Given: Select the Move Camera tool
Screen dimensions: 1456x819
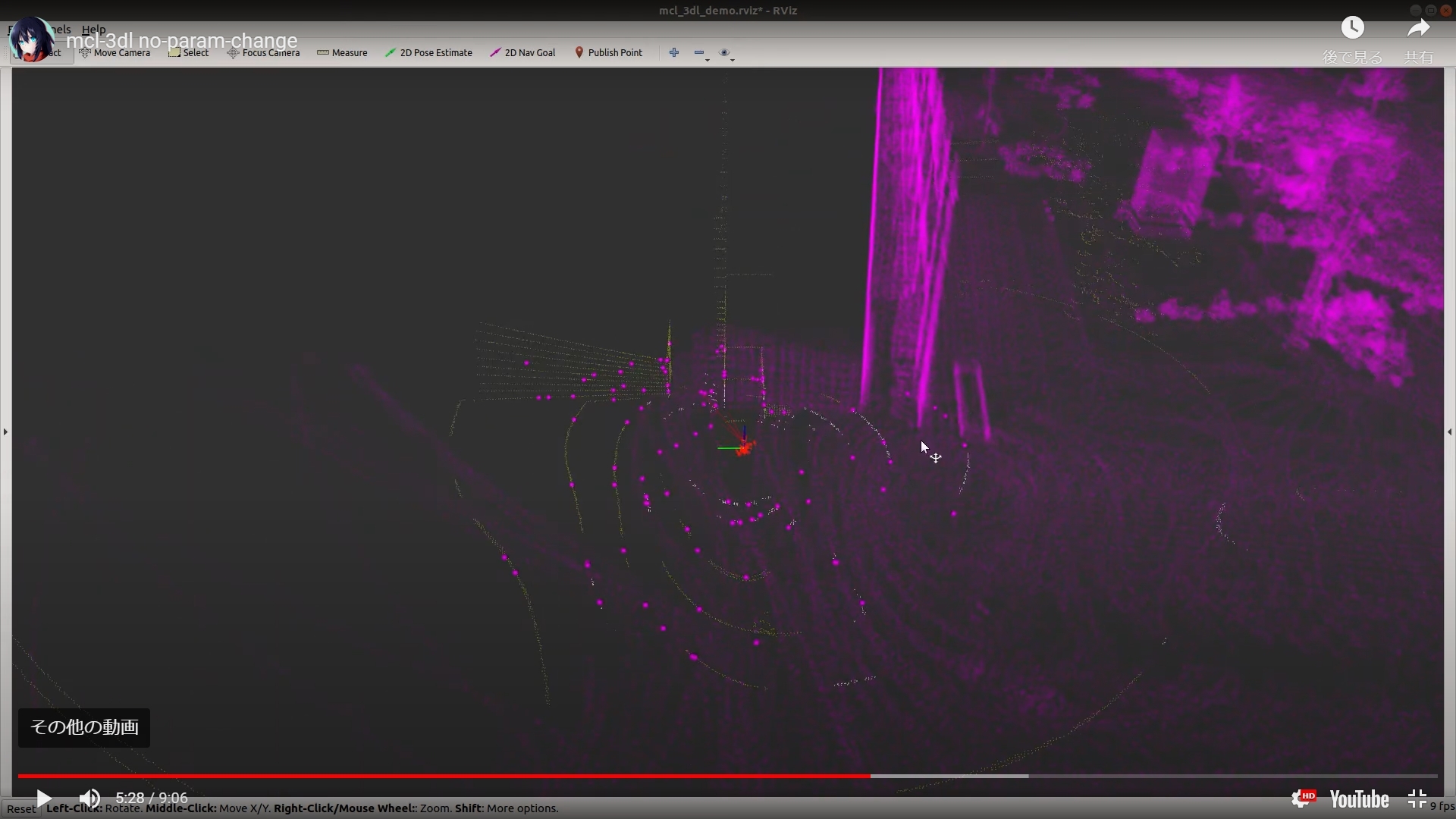Looking at the screenshot, I should (x=115, y=52).
